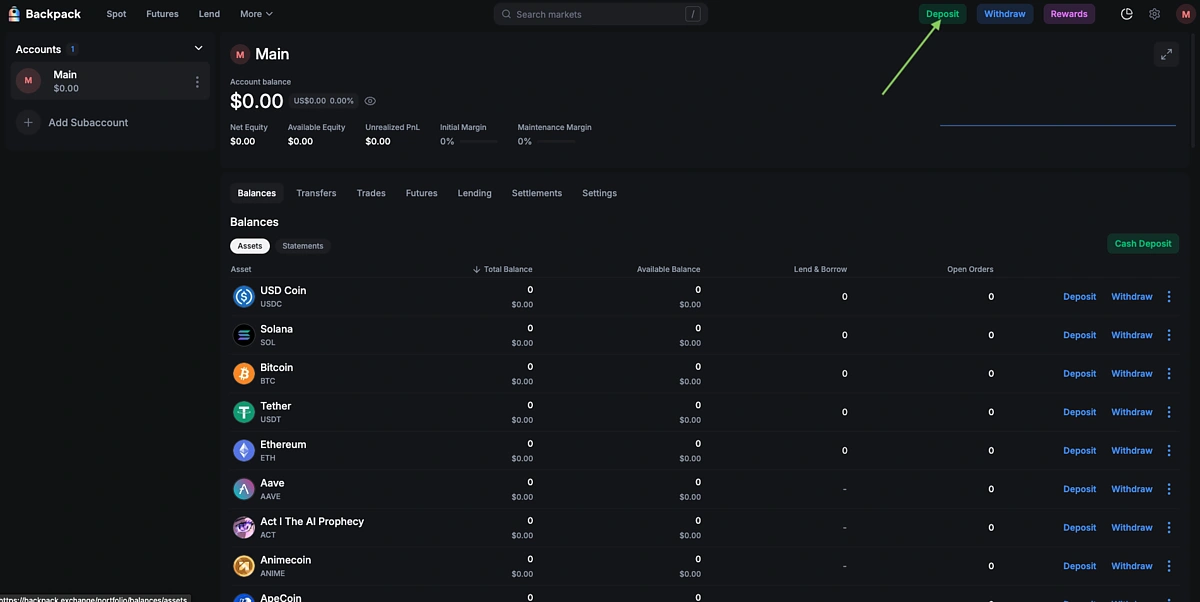Click the Withdraw button in header
This screenshot has width=1200, height=602.
[x=1005, y=14]
